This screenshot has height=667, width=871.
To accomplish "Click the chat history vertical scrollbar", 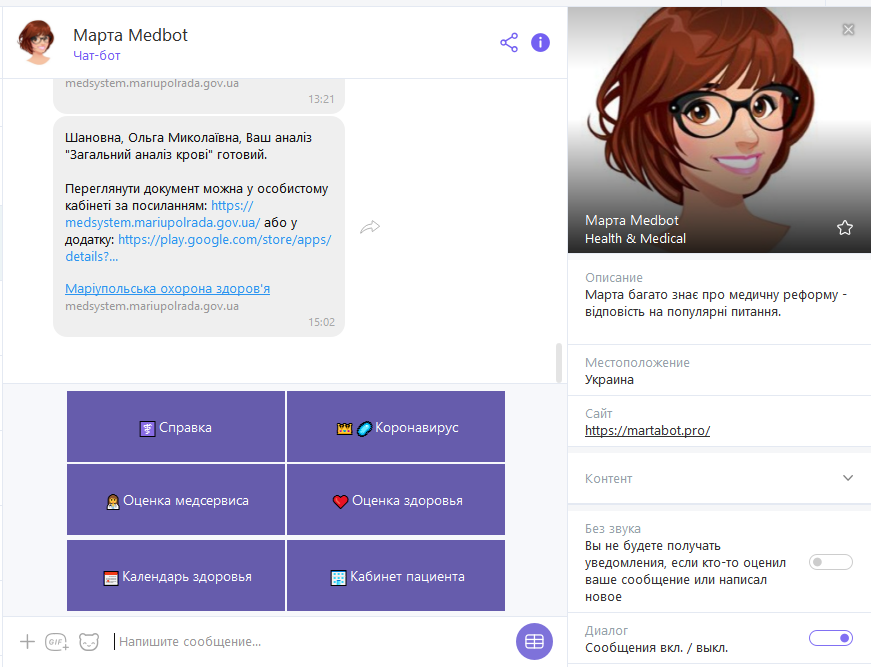I will point(559,362).
